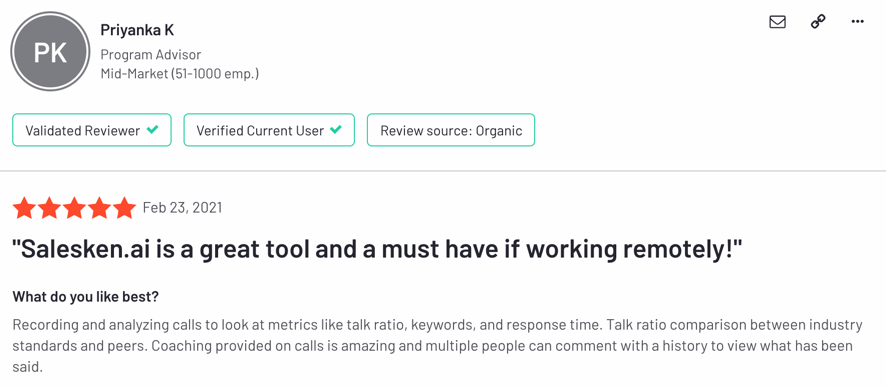
Task: Open Priyanka K reviewer profile name
Action: (137, 30)
